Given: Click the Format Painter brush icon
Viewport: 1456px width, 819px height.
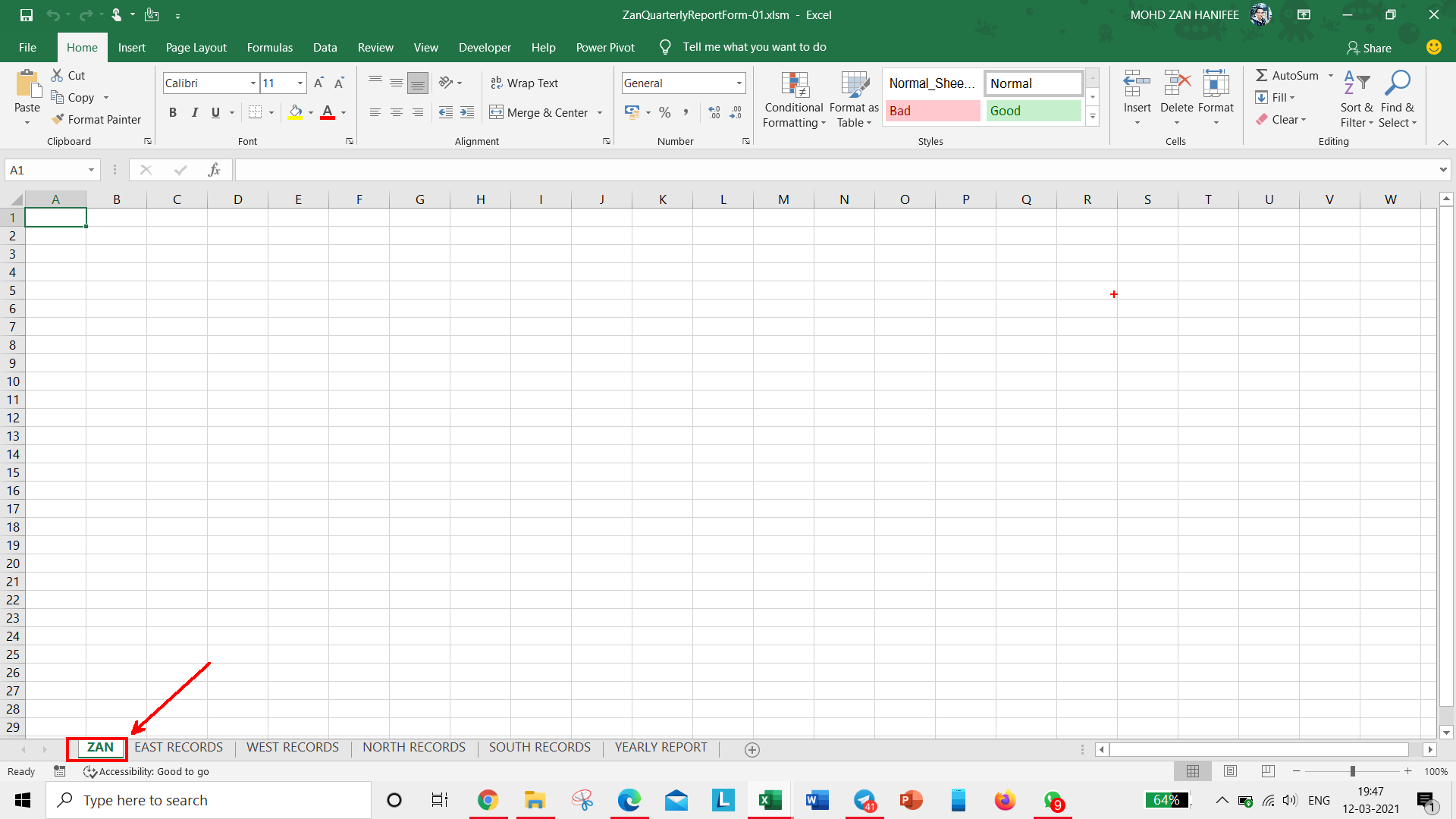Looking at the screenshot, I should pos(58,119).
